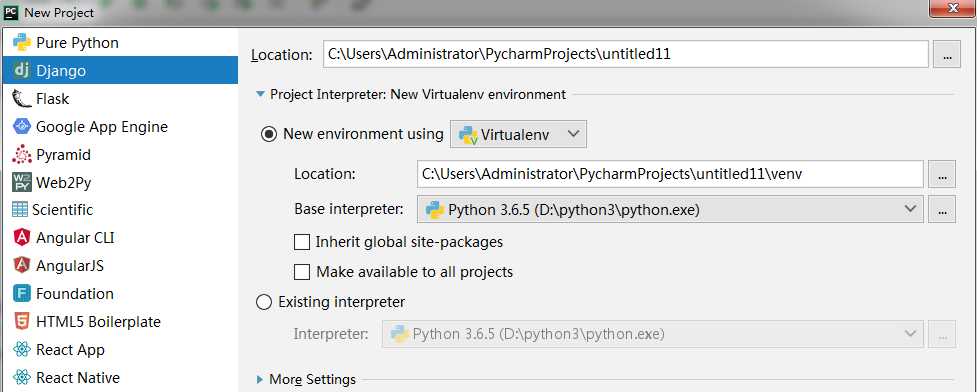
Task: Select the Existing interpreter radio button
Action: click(x=264, y=302)
